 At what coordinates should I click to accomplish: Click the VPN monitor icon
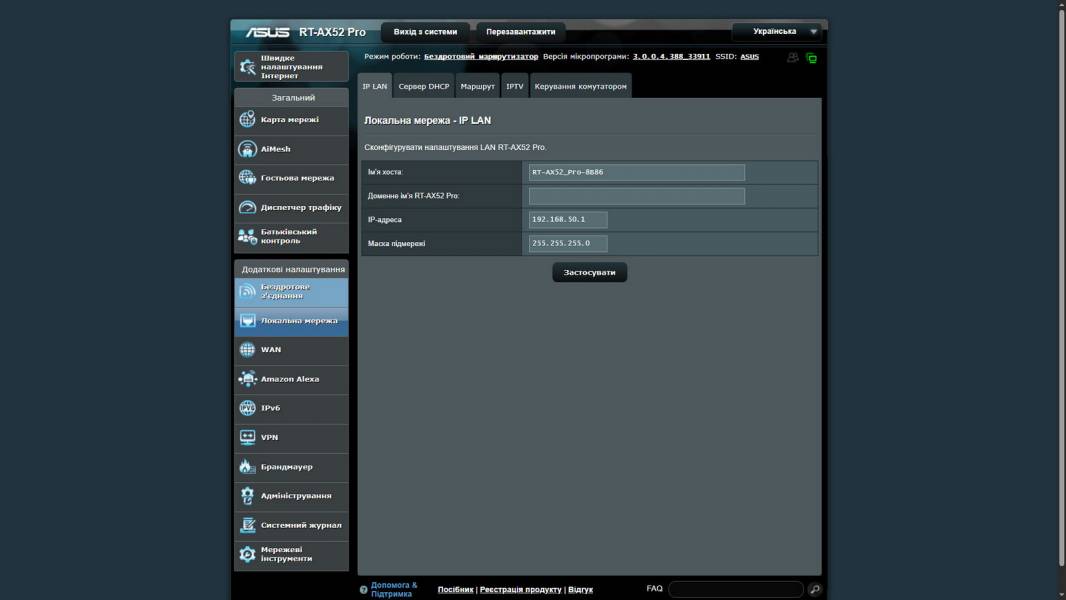247,437
